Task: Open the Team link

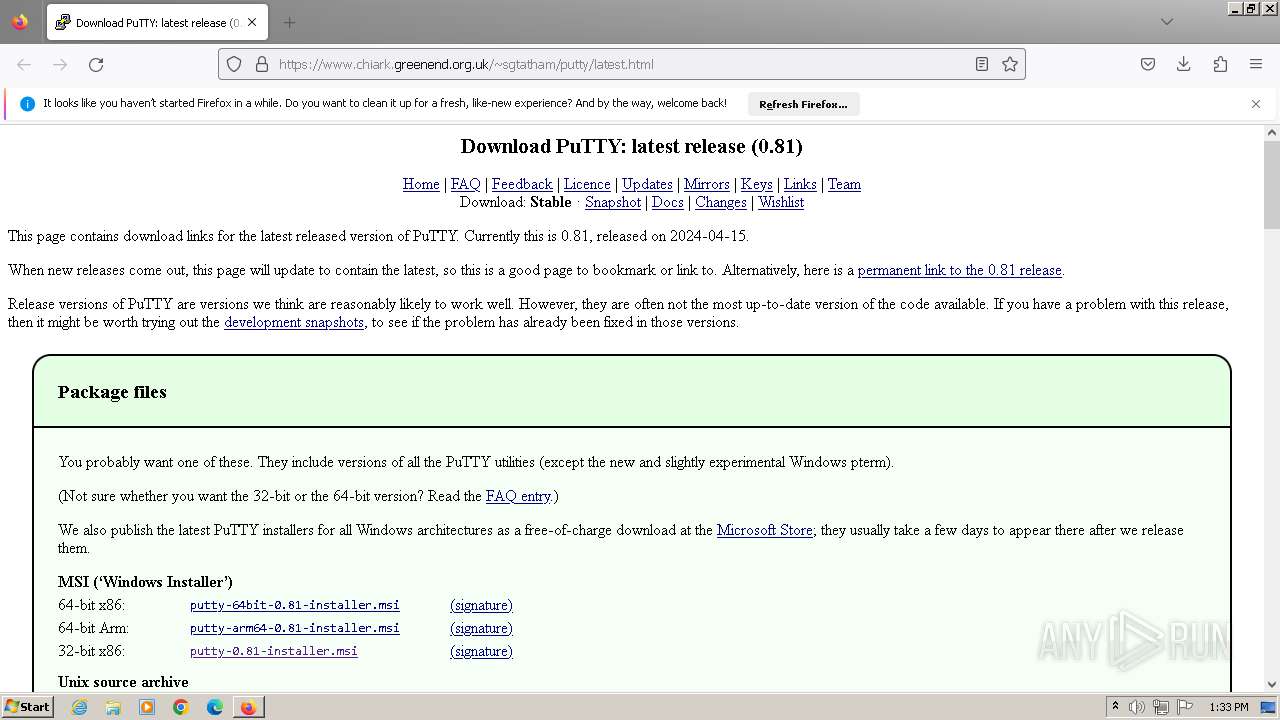Action: 844,184
